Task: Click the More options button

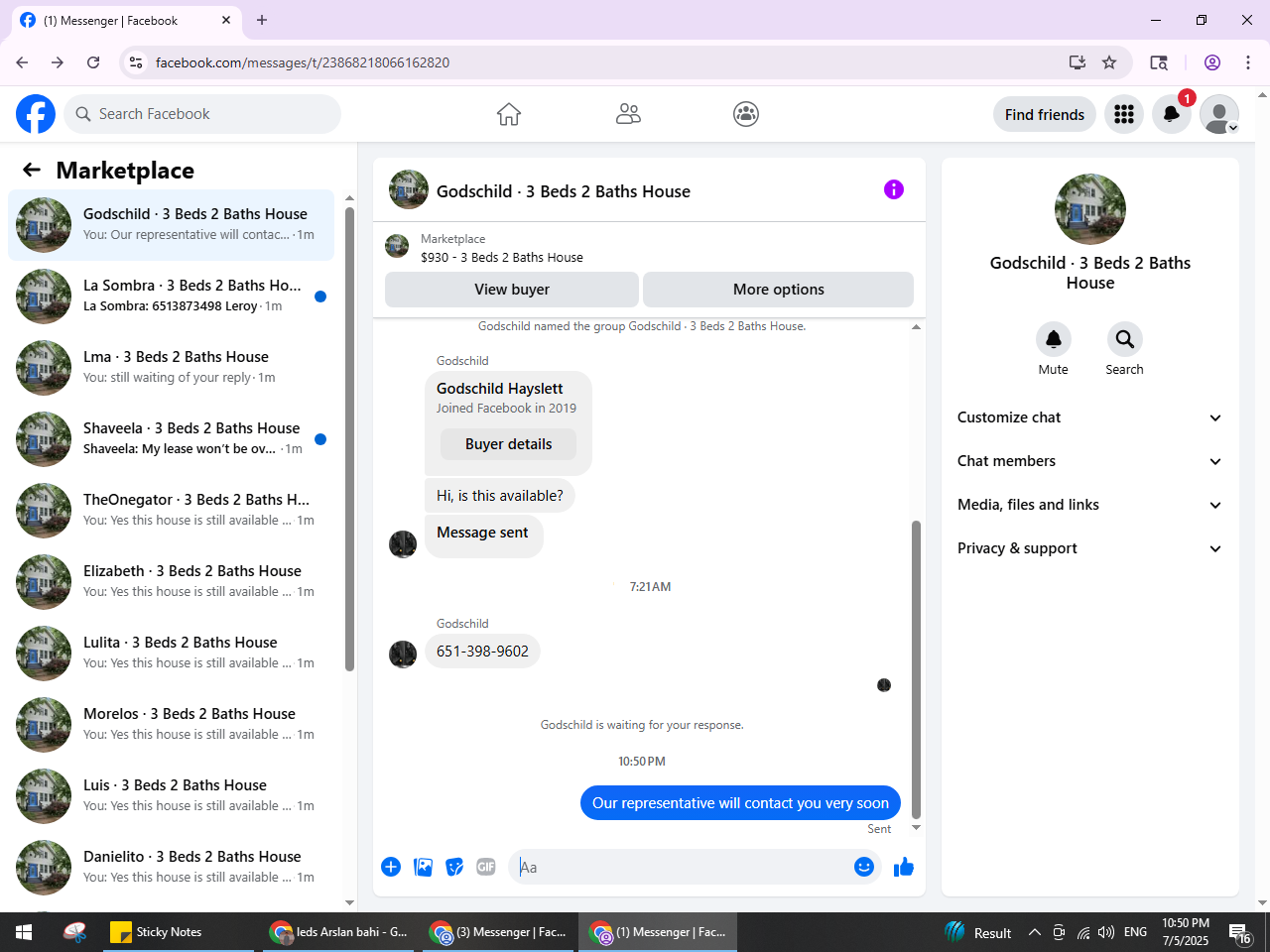Action: pyautogui.click(x=779, y=290)
